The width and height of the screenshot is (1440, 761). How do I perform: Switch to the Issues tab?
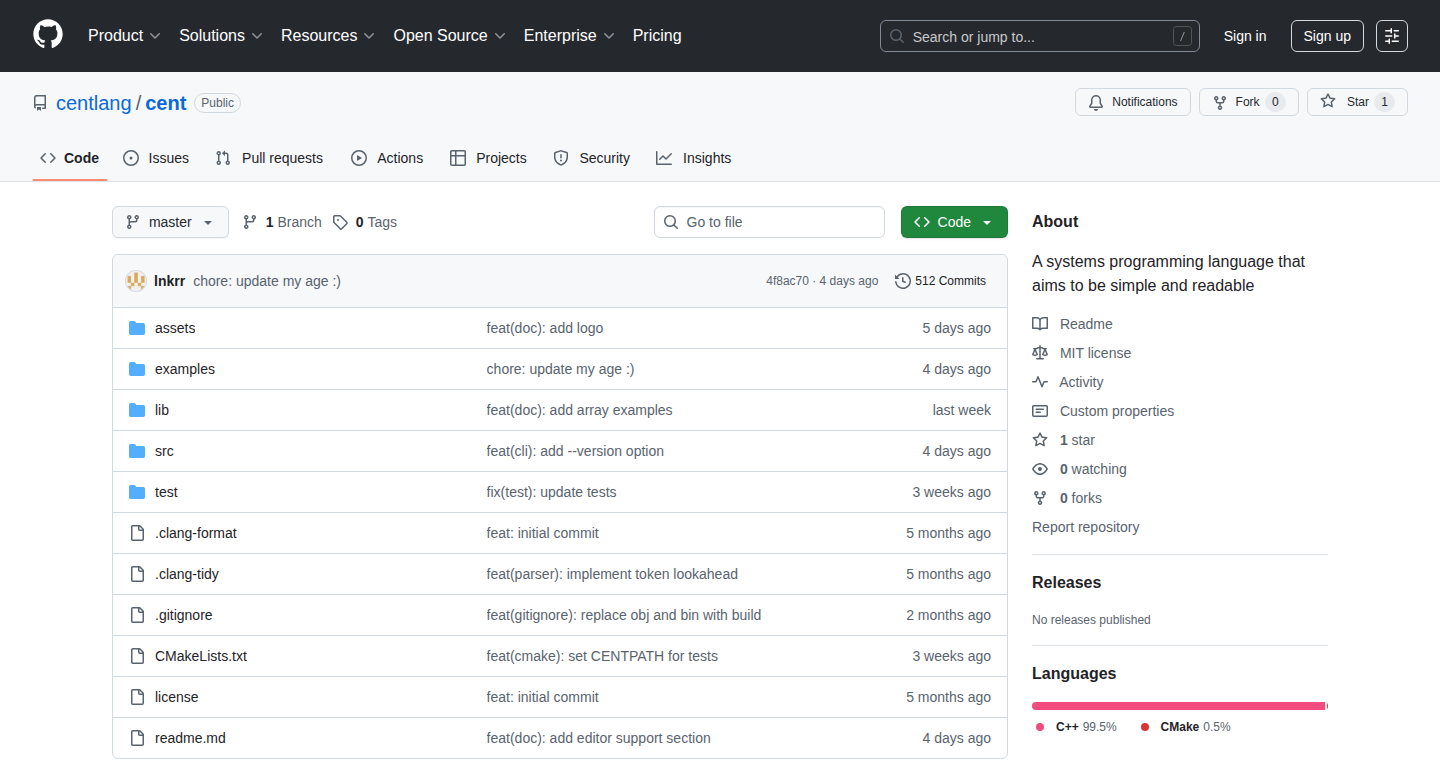(156, 158)
